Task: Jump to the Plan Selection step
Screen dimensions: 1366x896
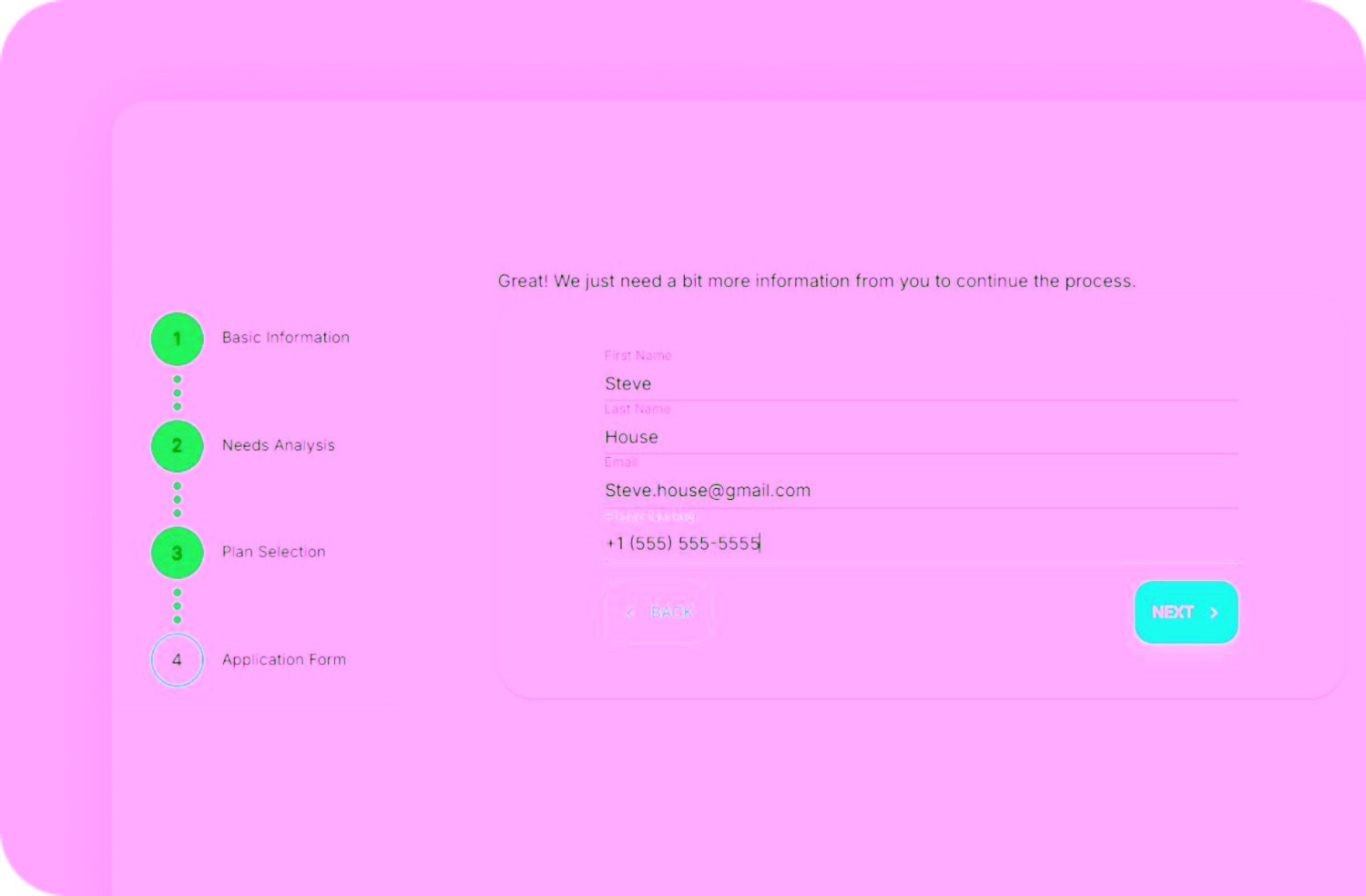Action: pyautogui.click(x=273, y=552)
